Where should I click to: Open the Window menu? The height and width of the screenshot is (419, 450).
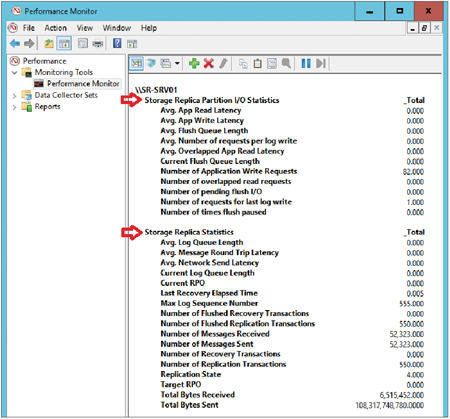pyautogui.click(x=117, y=28)
